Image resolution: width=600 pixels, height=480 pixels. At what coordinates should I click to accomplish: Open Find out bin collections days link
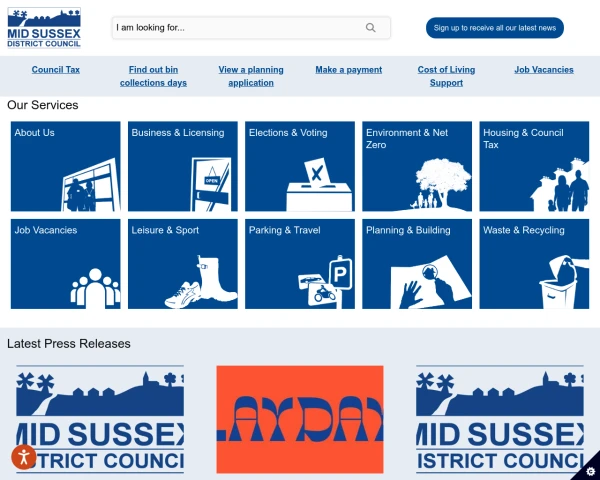coord(153,76)
